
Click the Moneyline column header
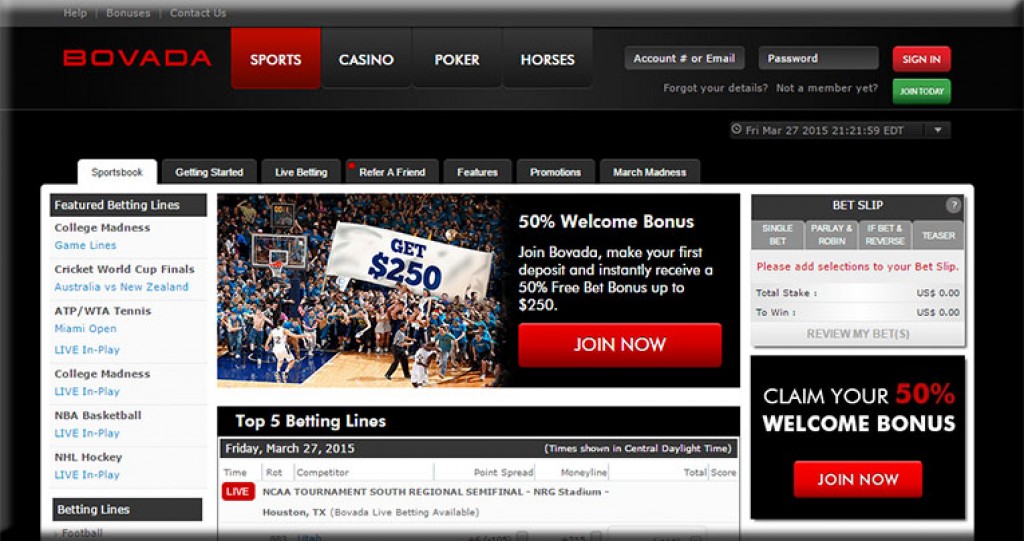tap(584, 472)
